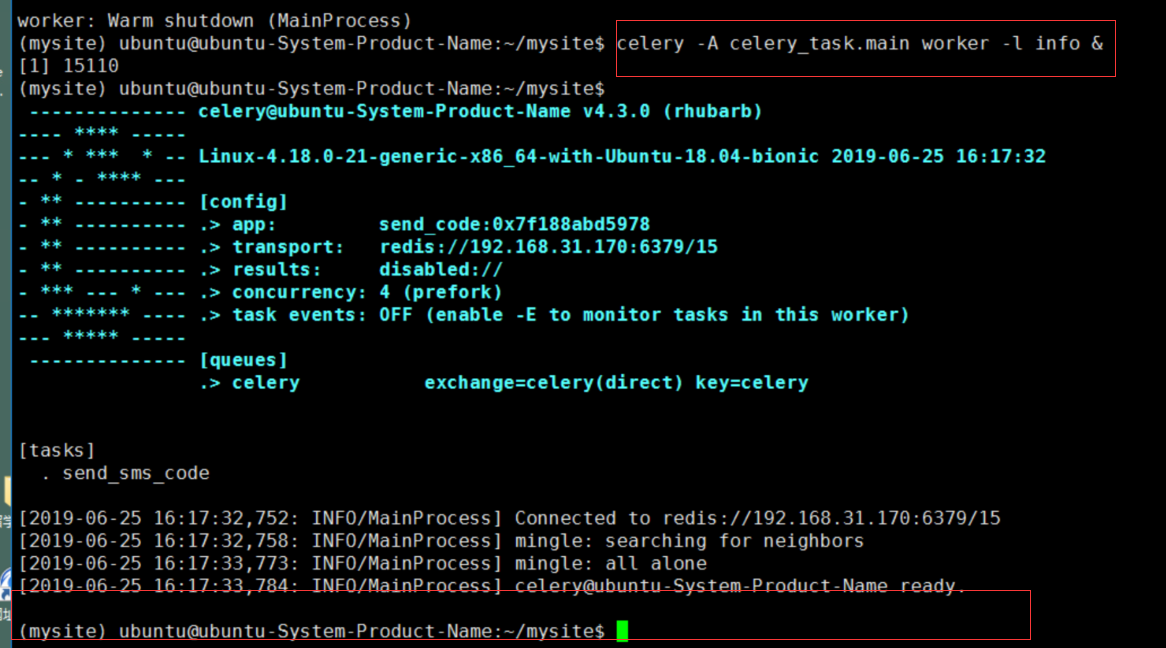Screen dimensions: 1166x648
Task: Click the 'exchange=celery(direct)' text
Action: pos(554,383)
